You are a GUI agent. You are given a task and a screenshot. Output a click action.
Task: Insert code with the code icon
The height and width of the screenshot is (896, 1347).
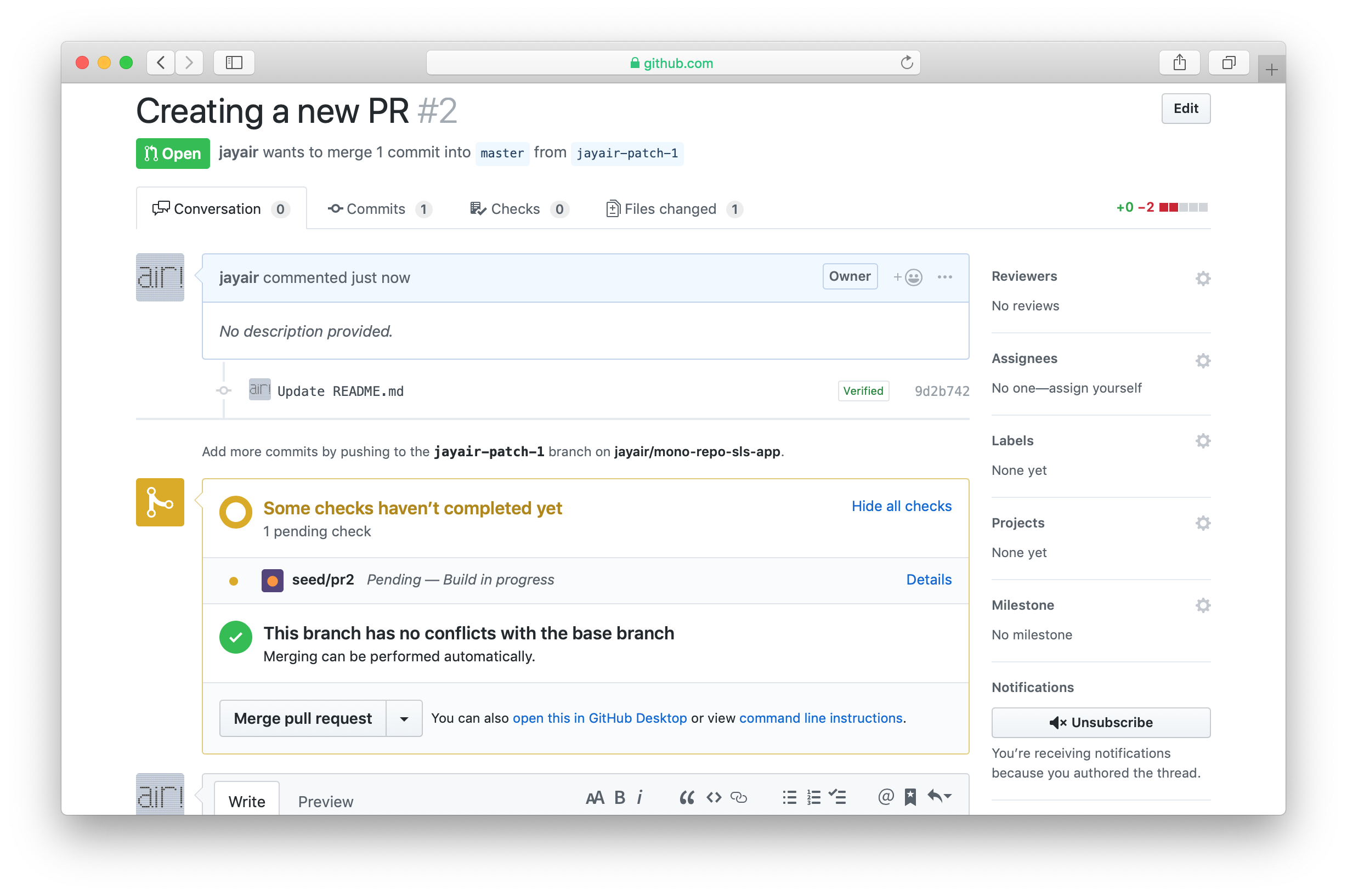coord(713,797)
